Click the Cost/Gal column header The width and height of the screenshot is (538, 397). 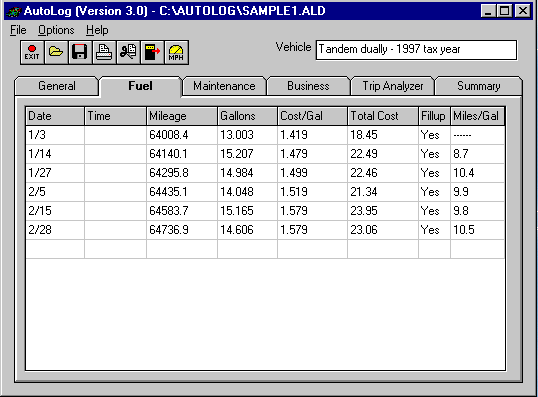(x=312, y=116)
